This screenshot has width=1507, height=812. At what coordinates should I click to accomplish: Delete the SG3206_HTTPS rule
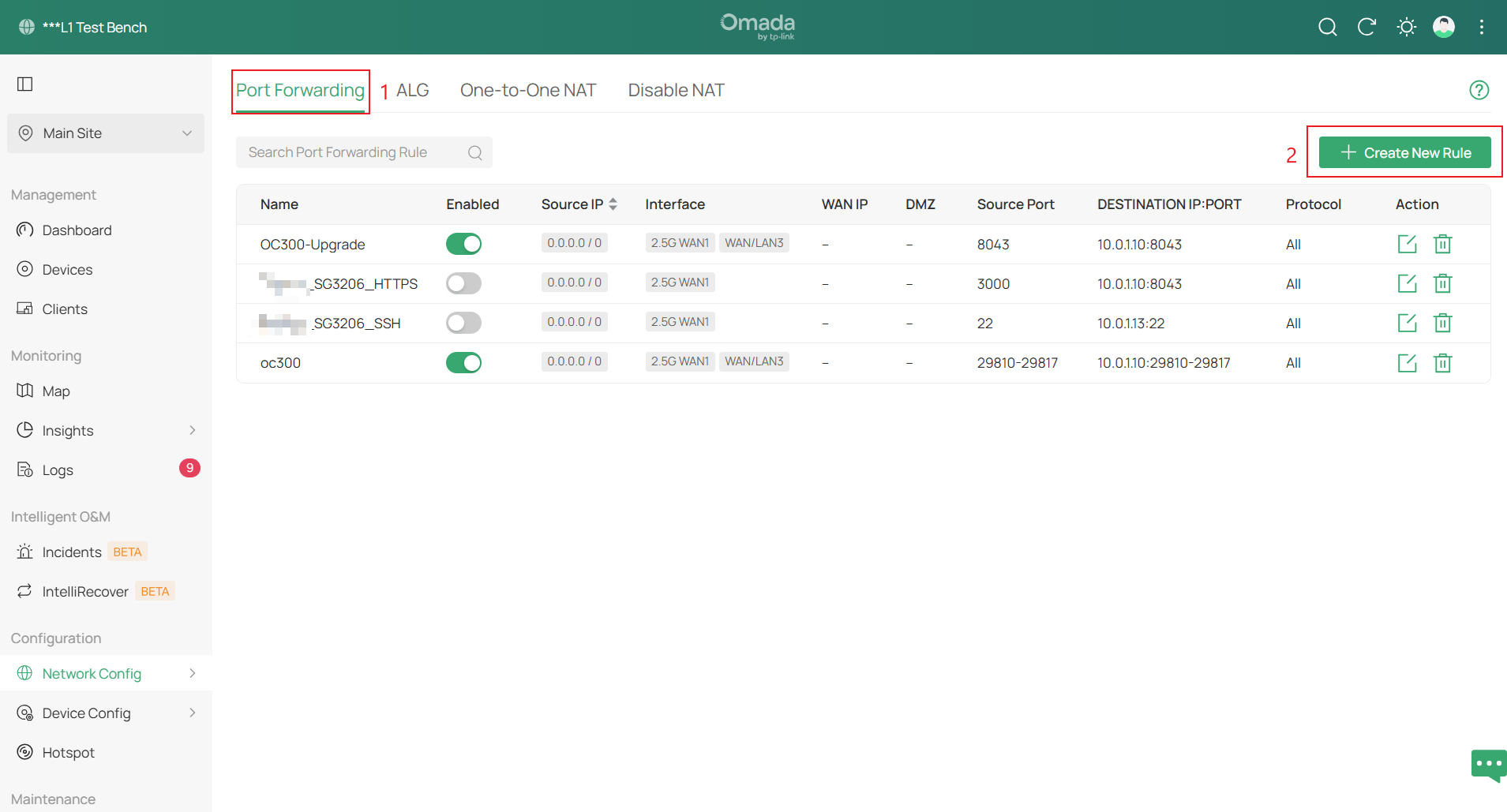[x=1442, y=283]
